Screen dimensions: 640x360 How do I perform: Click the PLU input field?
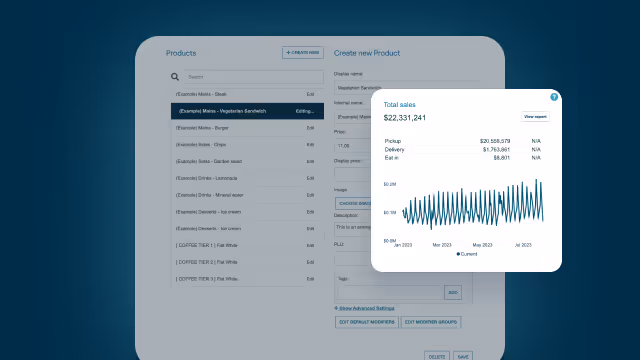(352, 259)
